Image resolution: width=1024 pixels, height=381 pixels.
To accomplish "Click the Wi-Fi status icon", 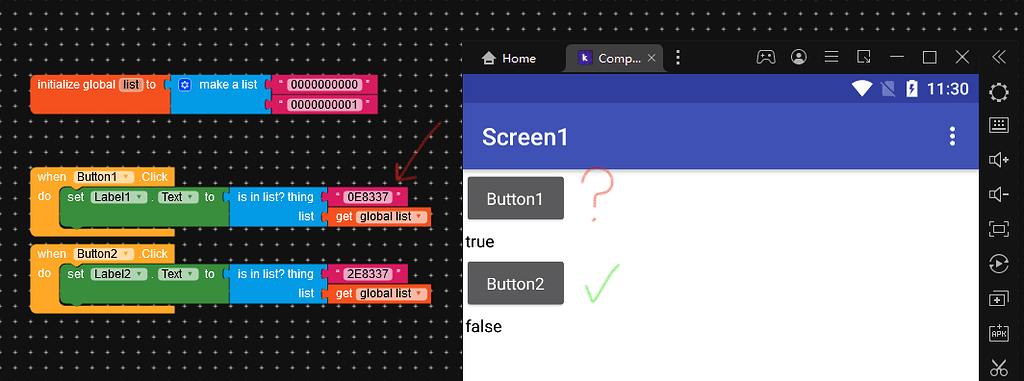I will [x=862, y=88].
